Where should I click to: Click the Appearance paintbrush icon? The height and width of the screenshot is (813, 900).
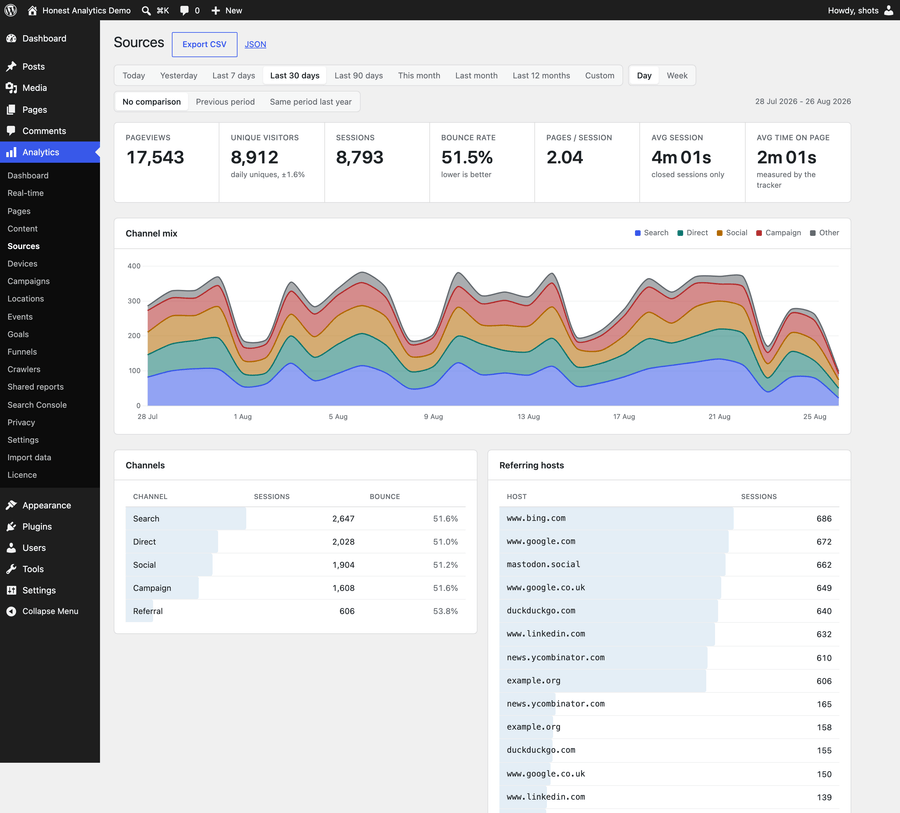click(x=11, y=505)
